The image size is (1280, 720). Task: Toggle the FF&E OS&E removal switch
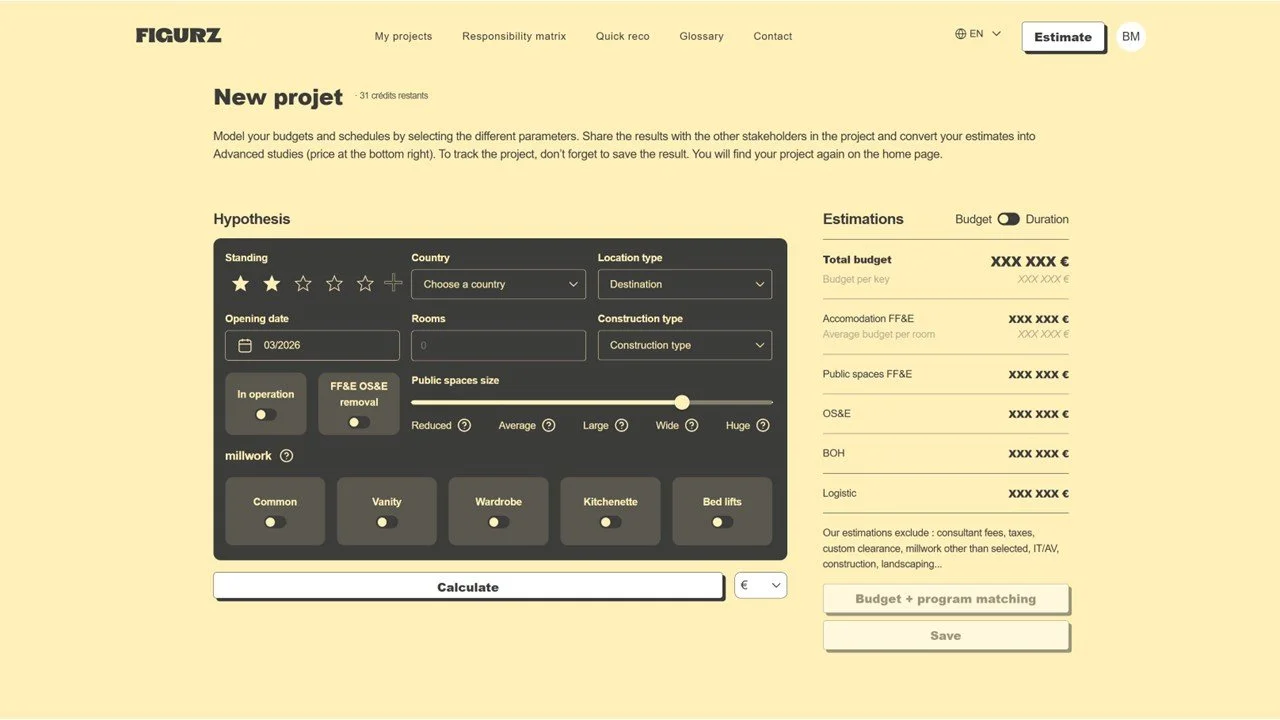pyautogui.click(x=358, y=422)
